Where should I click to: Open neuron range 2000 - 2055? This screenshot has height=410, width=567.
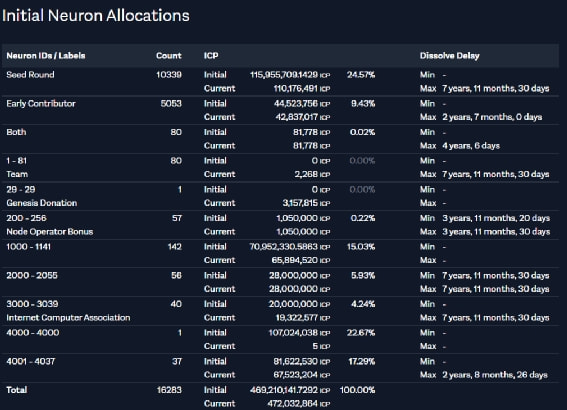pyautogui.click(x=32, y=276)
